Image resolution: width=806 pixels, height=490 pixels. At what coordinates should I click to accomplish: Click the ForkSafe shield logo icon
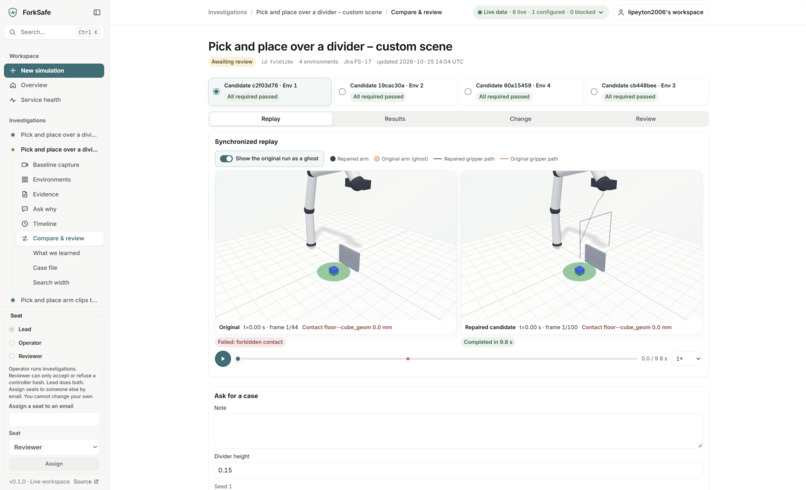(x=13, y=12)
